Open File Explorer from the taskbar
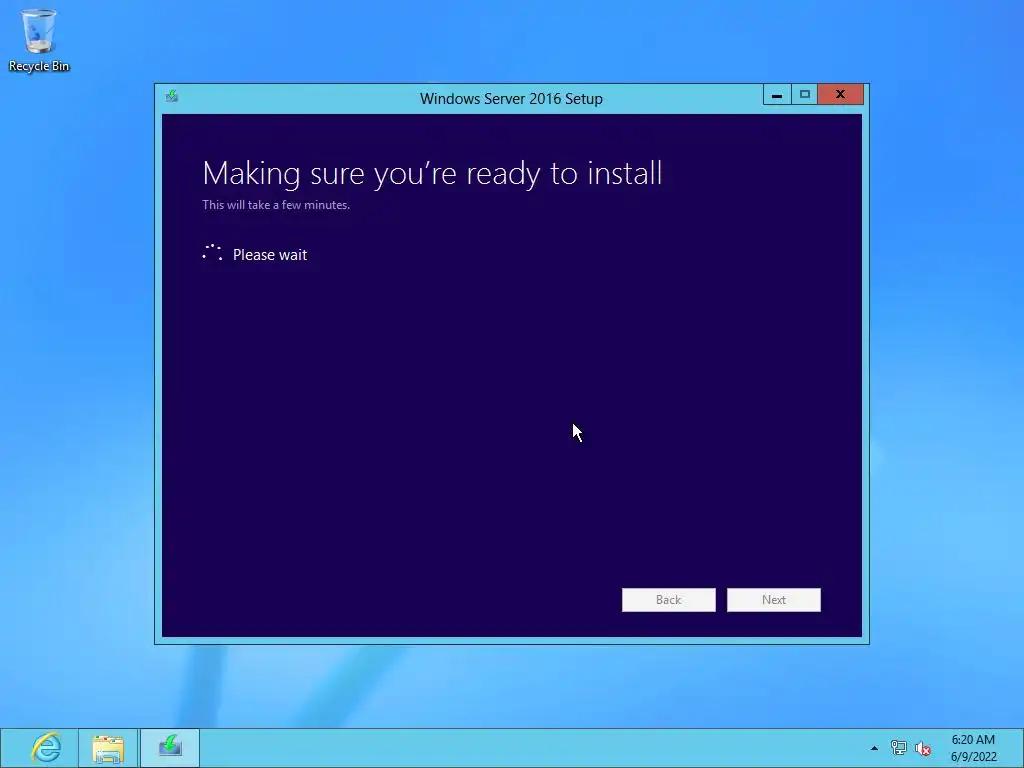This screenshot has width=1024, height=768. tap(108, 748)
